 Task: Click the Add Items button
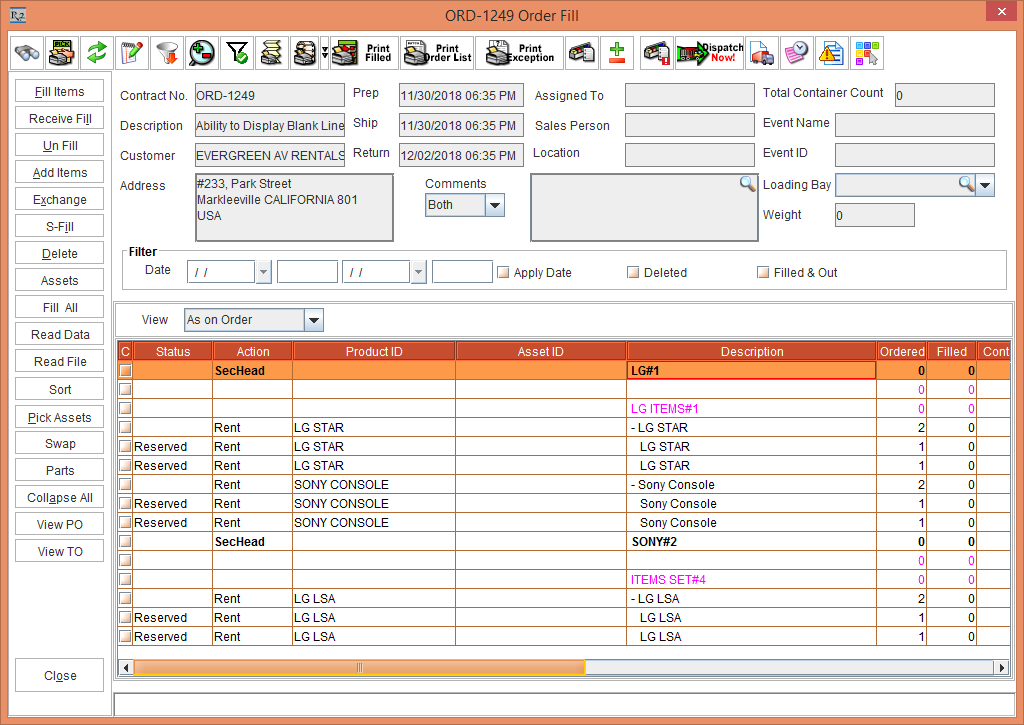pos(59,172)
